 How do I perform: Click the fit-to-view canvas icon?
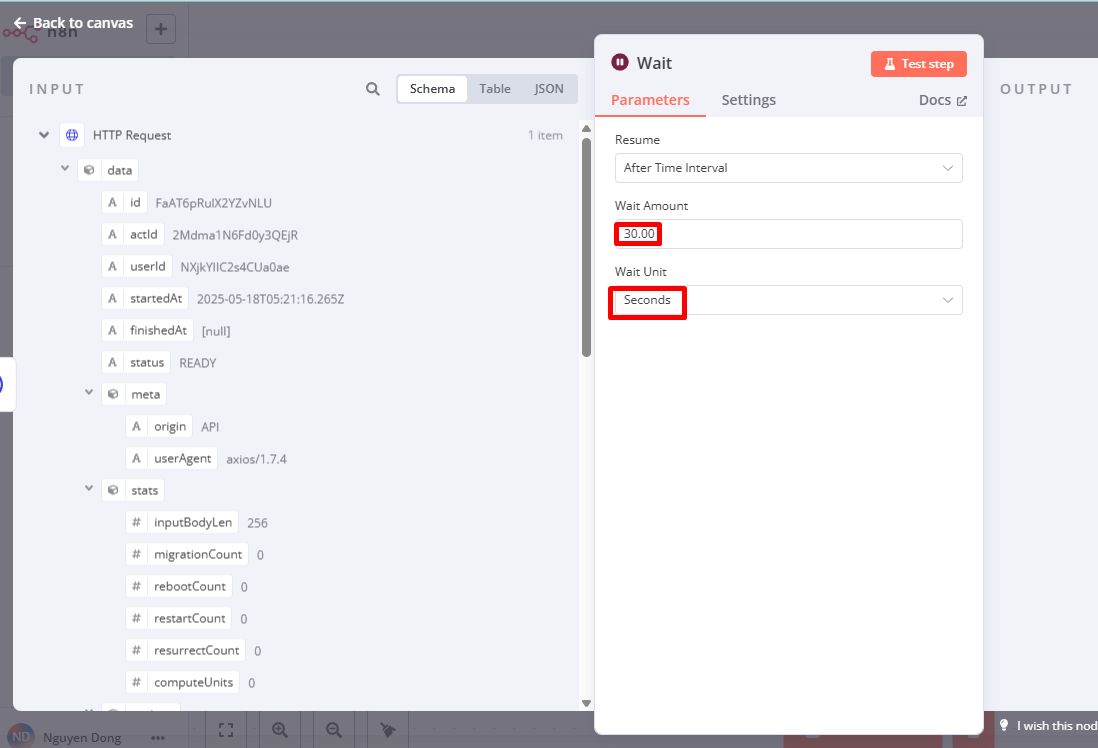226,730
